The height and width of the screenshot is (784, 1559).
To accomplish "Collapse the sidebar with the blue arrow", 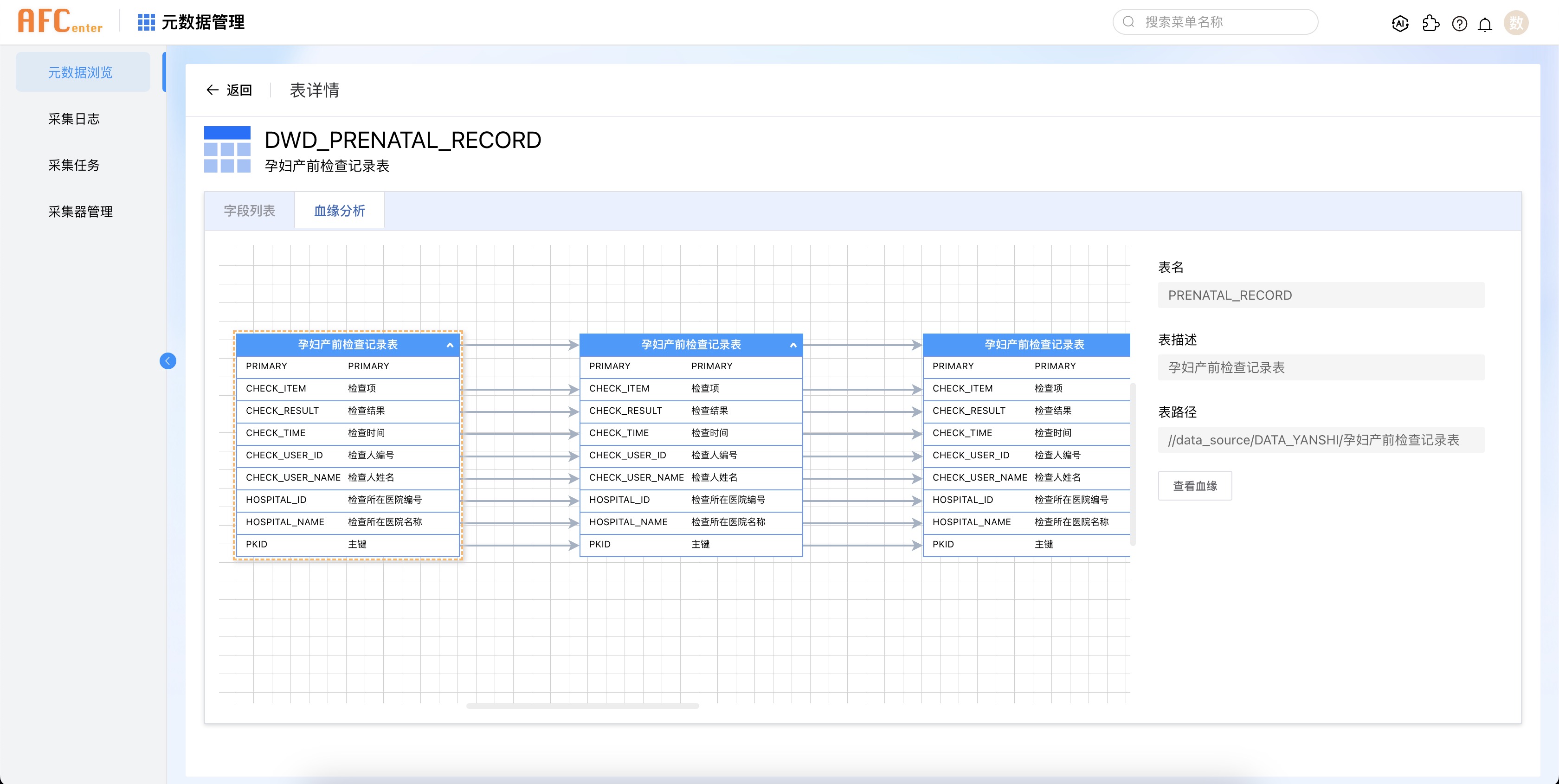I will pyautogui.click(x=167, y=361).
